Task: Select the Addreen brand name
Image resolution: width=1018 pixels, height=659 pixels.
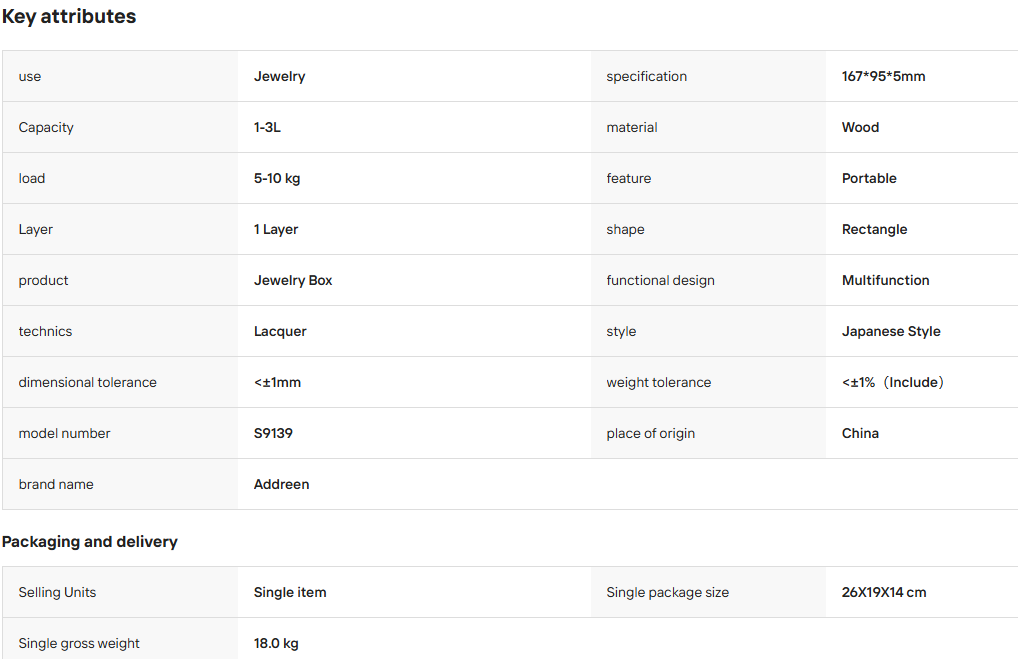Action: [x=281, y=484]
